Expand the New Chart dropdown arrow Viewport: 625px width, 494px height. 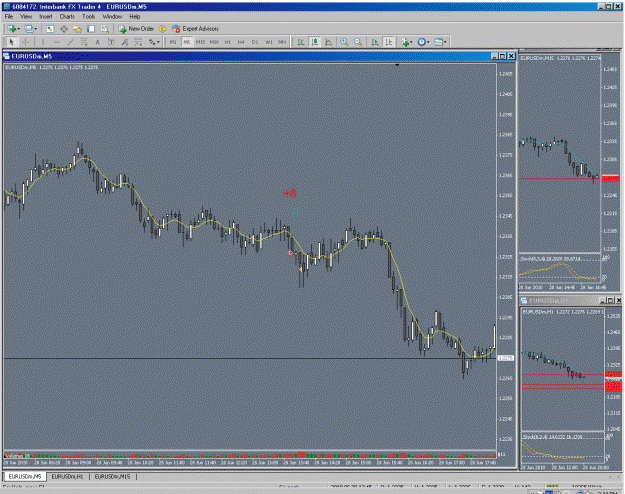point(18,29)
